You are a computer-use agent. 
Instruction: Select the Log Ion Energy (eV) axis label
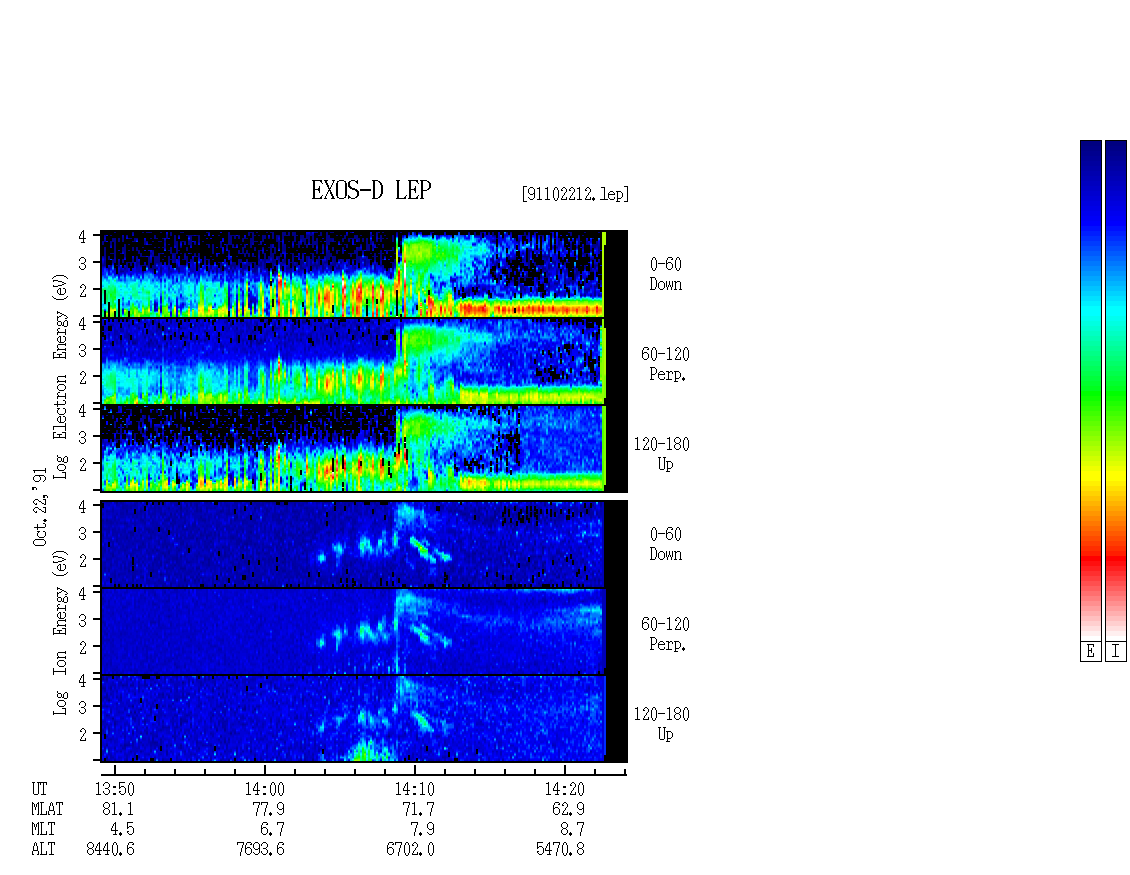coord(61,632)
